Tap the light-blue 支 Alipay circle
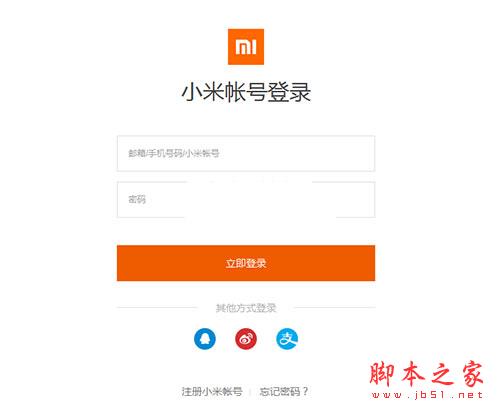The image size is (500, 411). point(287,339)
